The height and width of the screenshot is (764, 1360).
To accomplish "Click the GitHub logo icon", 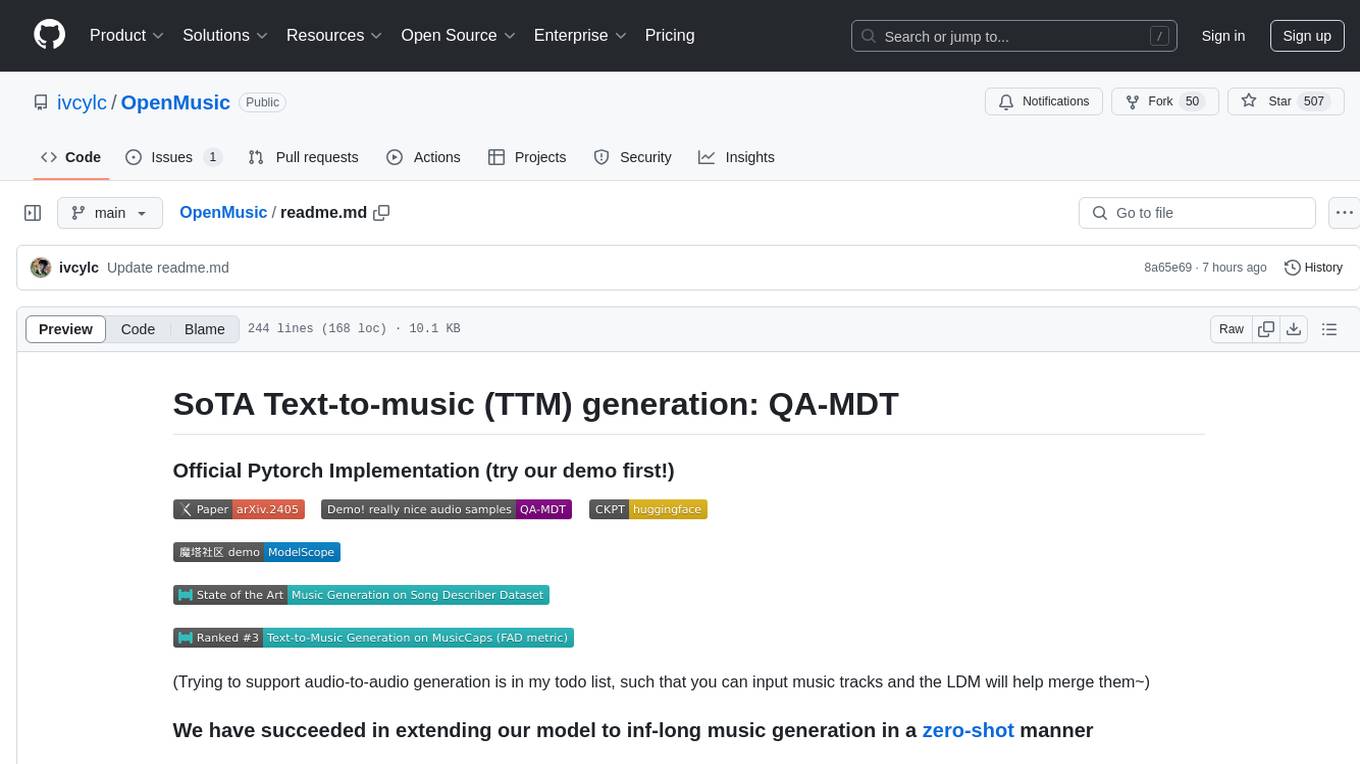I will pos(49,35).
